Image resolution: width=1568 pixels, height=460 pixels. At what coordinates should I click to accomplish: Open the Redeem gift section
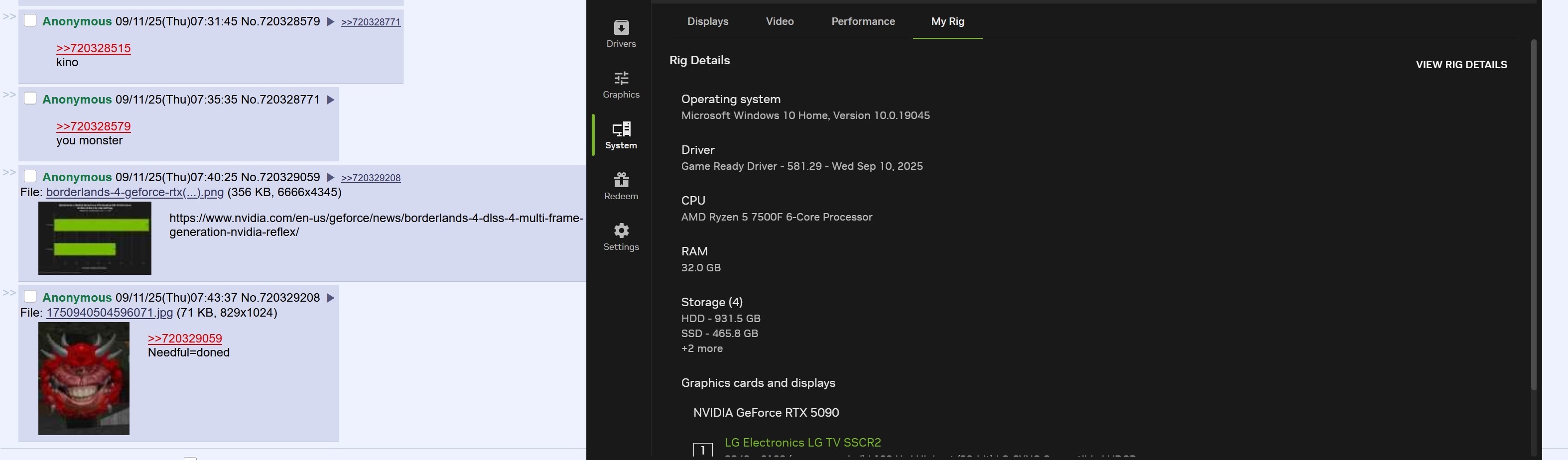(621, 186)
